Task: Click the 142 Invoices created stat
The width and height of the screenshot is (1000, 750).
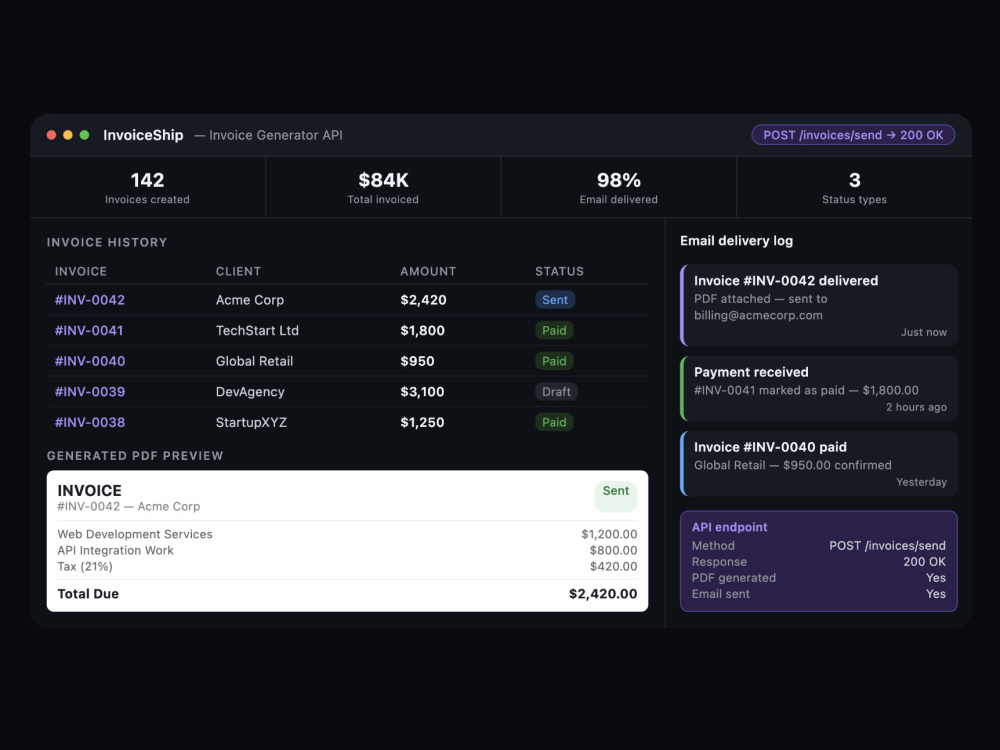Action: [147, 187]
